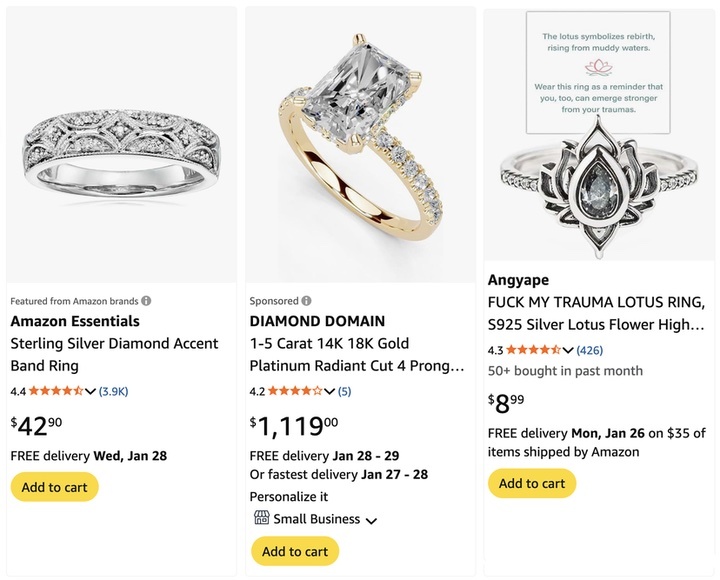Add Amazon Essentials band ring to cart
720x580 pixels.
[x=54, y=487]
